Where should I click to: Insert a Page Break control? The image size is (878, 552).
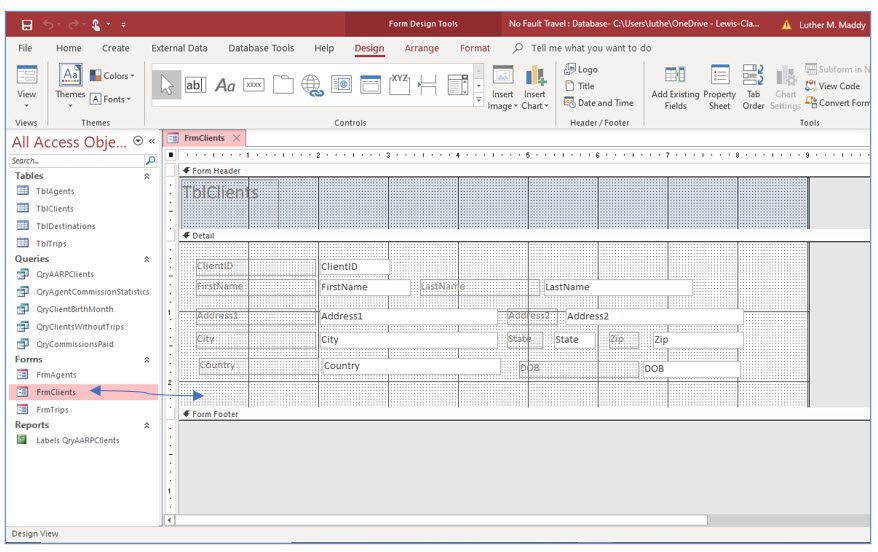(428, 85)
